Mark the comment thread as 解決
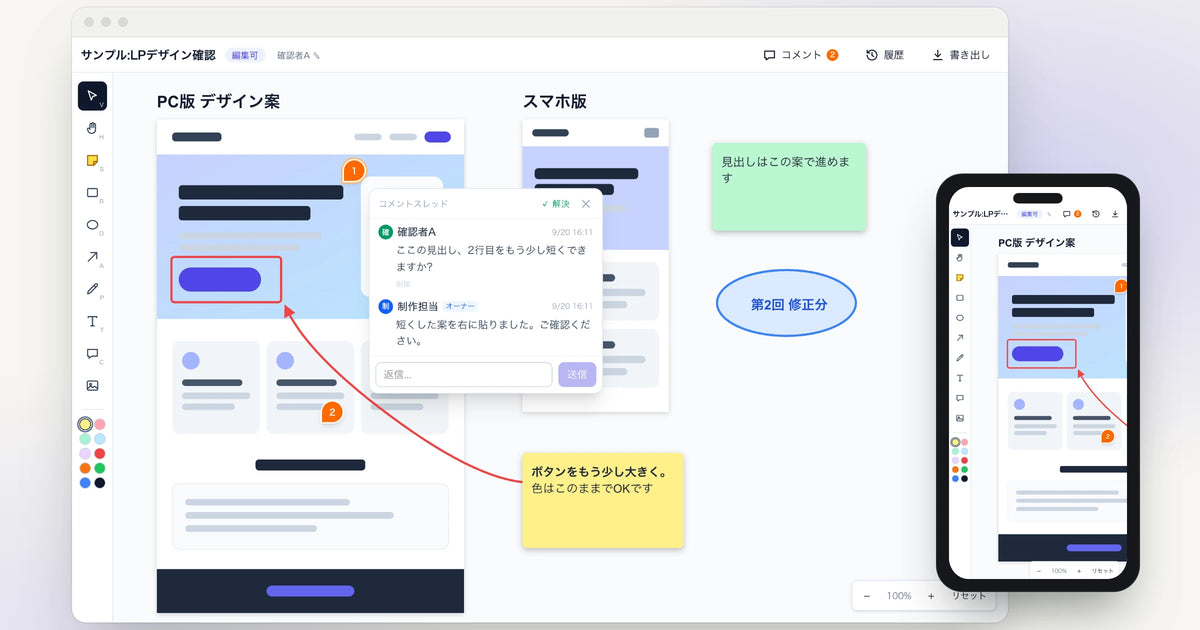The height and width of the screenshot is (630, 1200). (555, 204)
